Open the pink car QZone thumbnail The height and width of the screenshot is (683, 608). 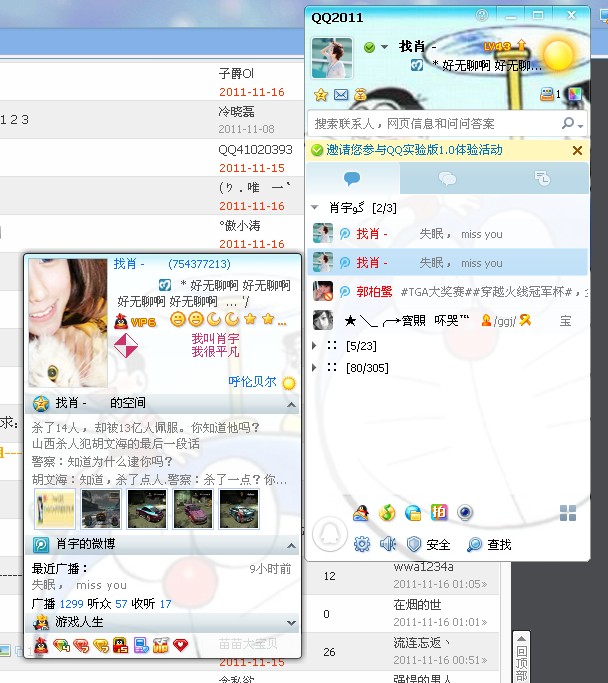[x=193, y=509]
